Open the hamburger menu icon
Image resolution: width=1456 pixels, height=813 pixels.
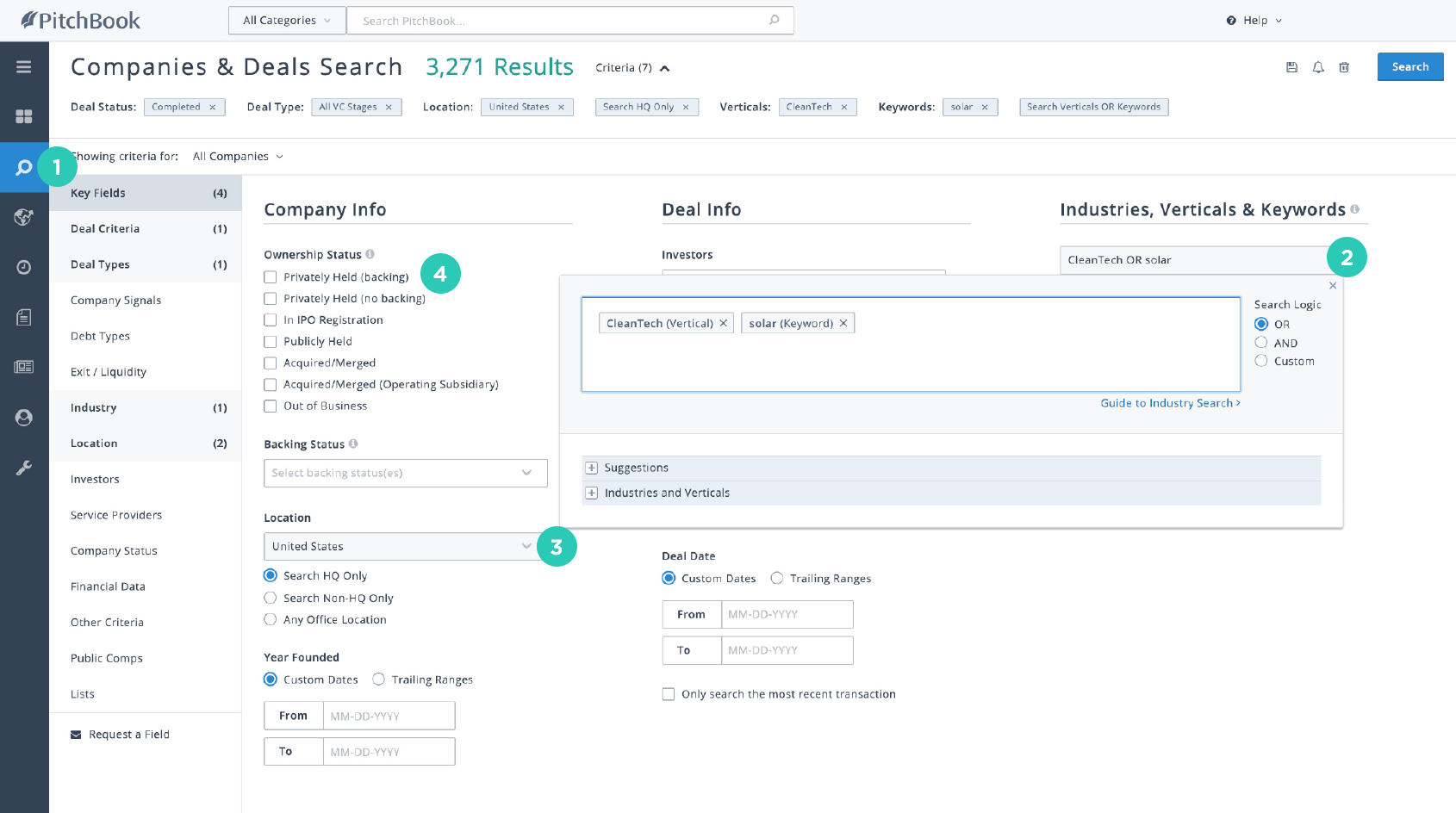24,67
